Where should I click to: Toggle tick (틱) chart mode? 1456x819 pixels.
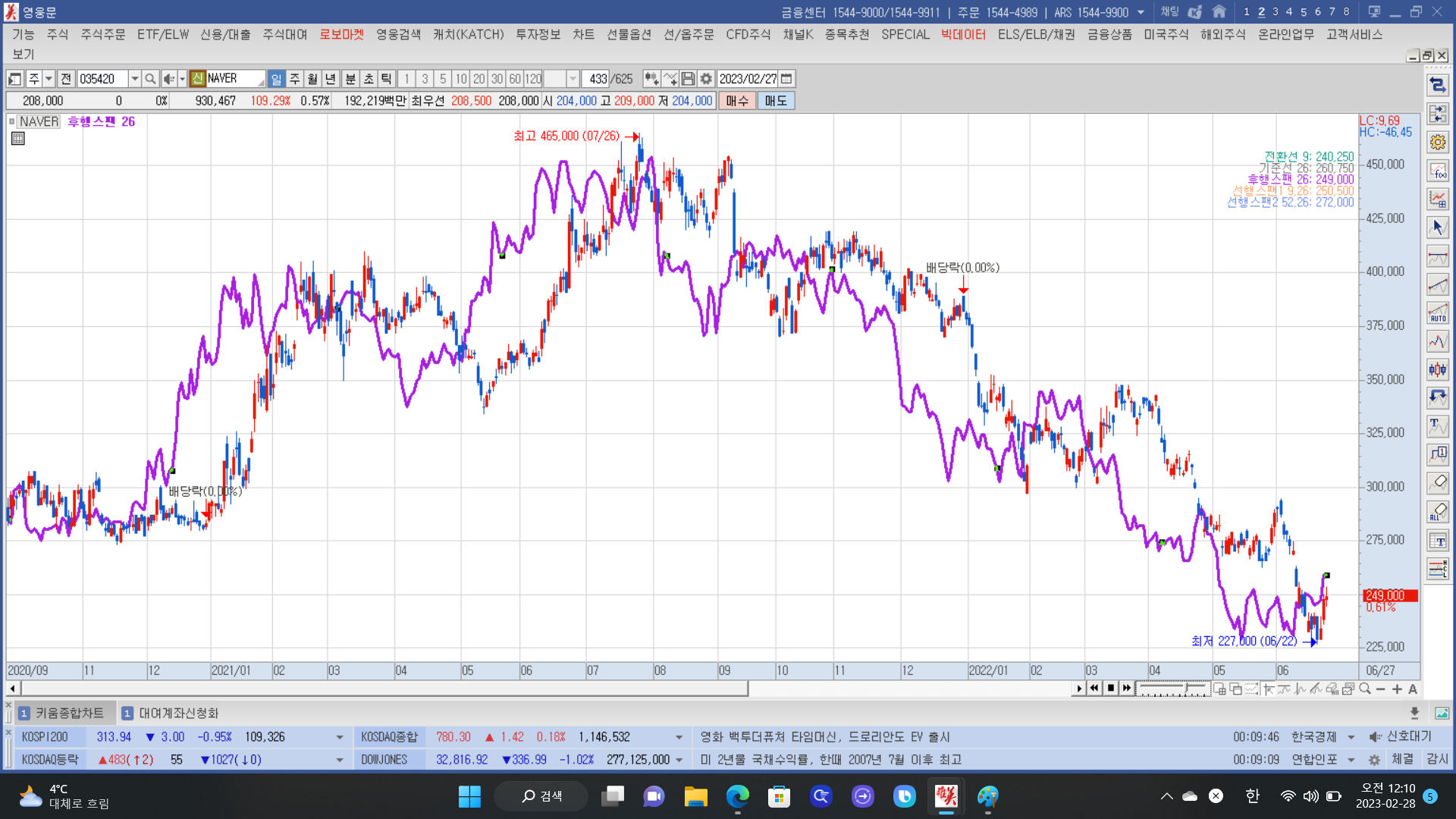pyautogui.click(x=386, y=79)
